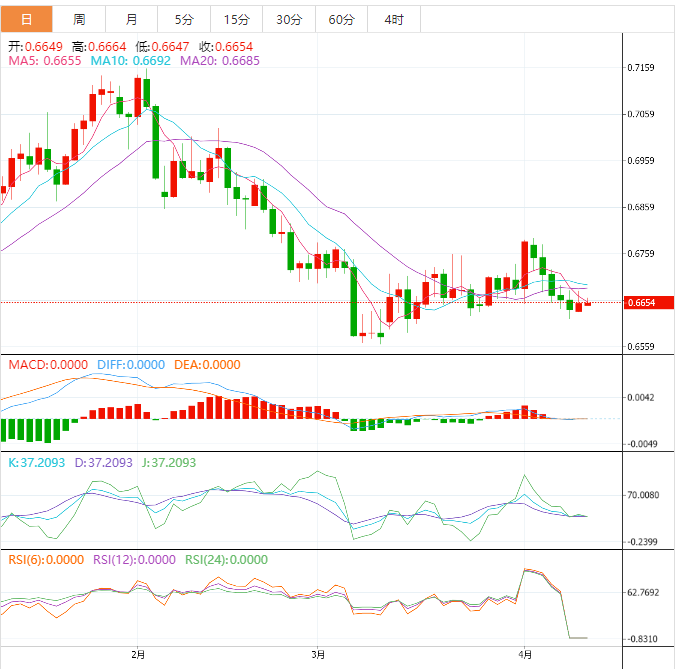This screenshot has height=669, width=678.
Task: Click the RSI(24) indicator label
Action: point(227,560)
